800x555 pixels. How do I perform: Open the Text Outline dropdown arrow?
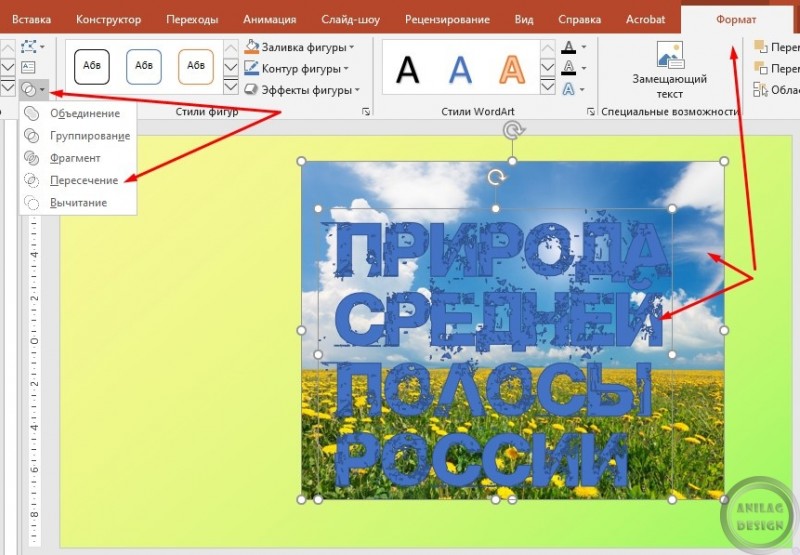tap(584, 68)
